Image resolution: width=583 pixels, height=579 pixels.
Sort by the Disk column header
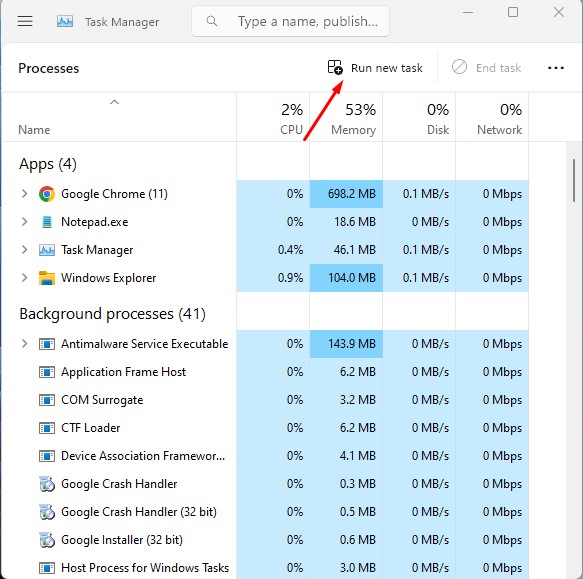[419, 118]
